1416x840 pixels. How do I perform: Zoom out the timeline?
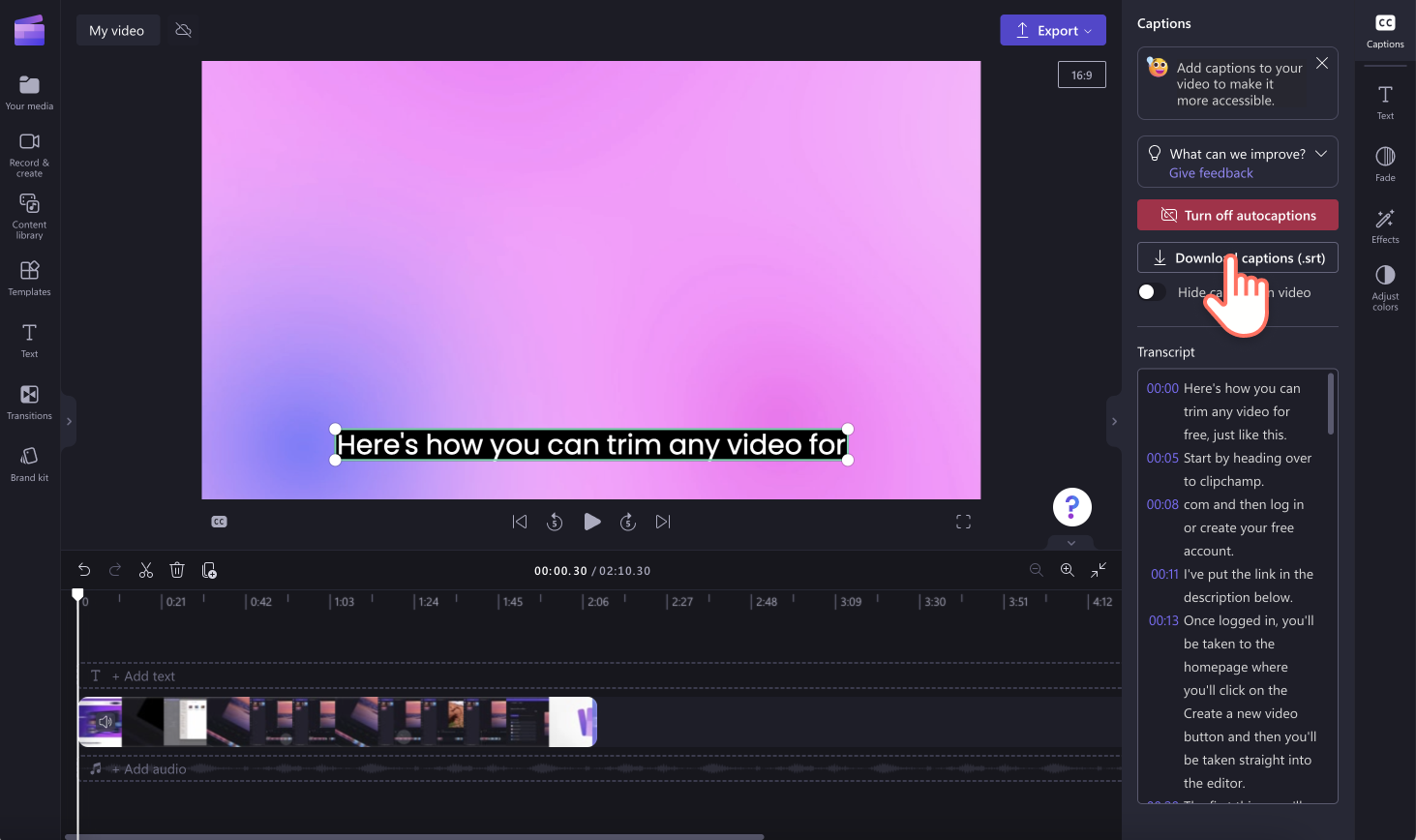1037,570
